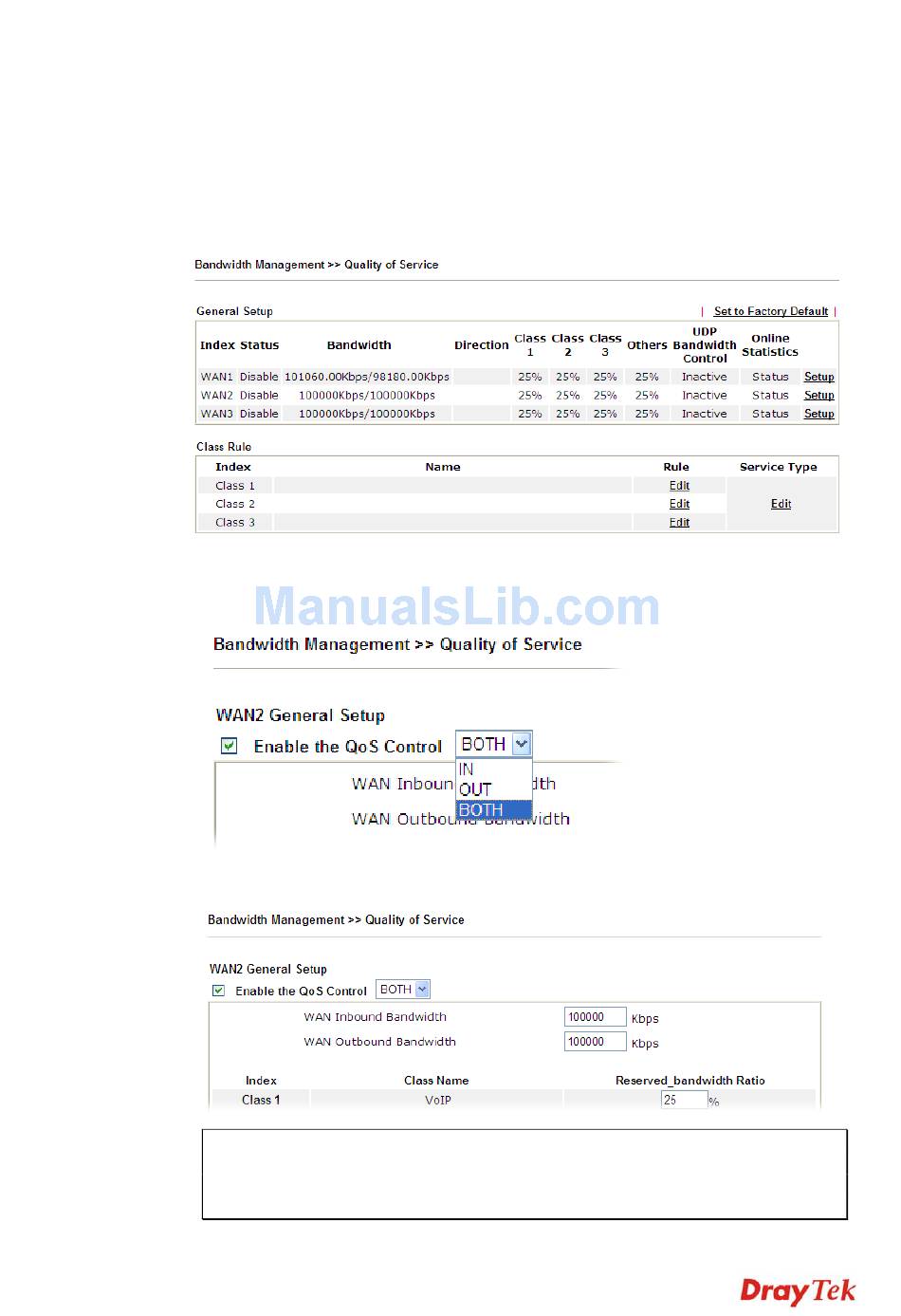Click the Reserved_bandwidth Ratio column header
This screenshot has width=901, height=1316.
pyautogui.click(x=690, y=1081)
